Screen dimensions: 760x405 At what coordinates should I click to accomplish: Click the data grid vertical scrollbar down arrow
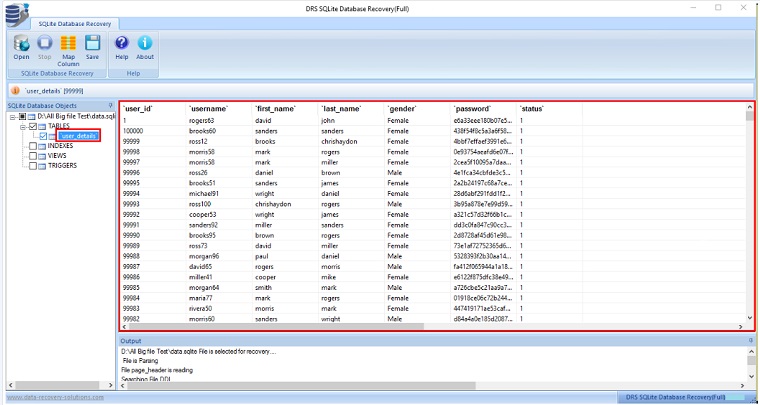(750, 318)
